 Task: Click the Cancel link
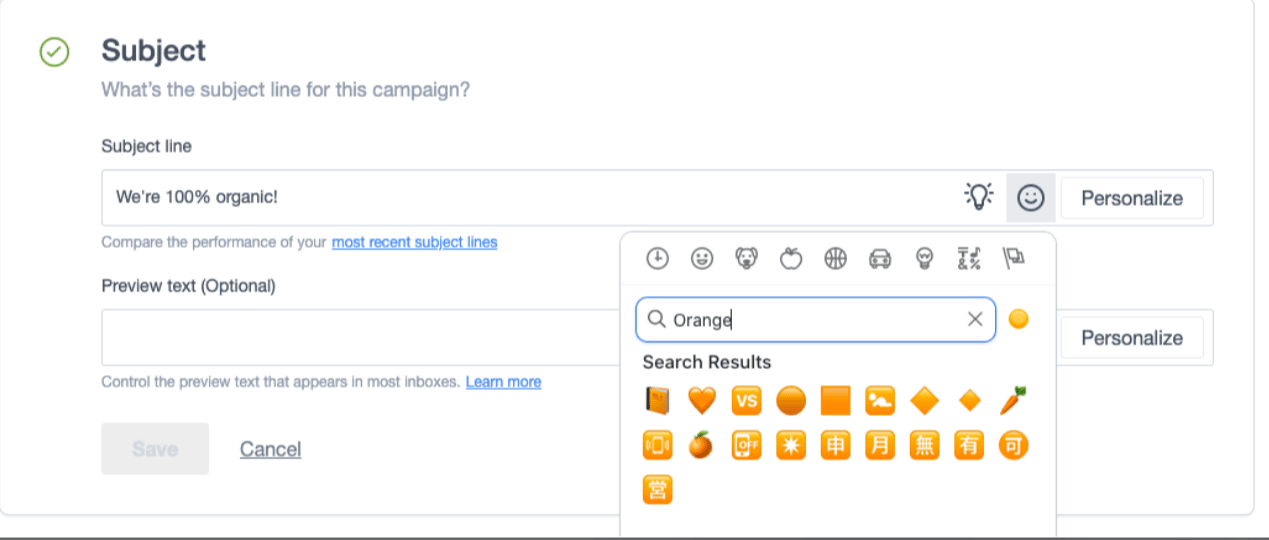pyautogui.click(x=270, y=449)
